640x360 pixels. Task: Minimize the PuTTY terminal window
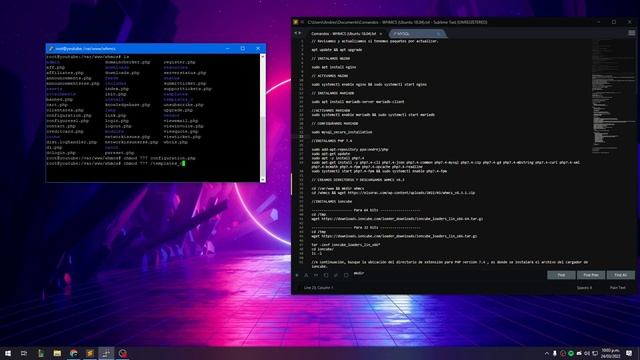[x=227, y=49]
